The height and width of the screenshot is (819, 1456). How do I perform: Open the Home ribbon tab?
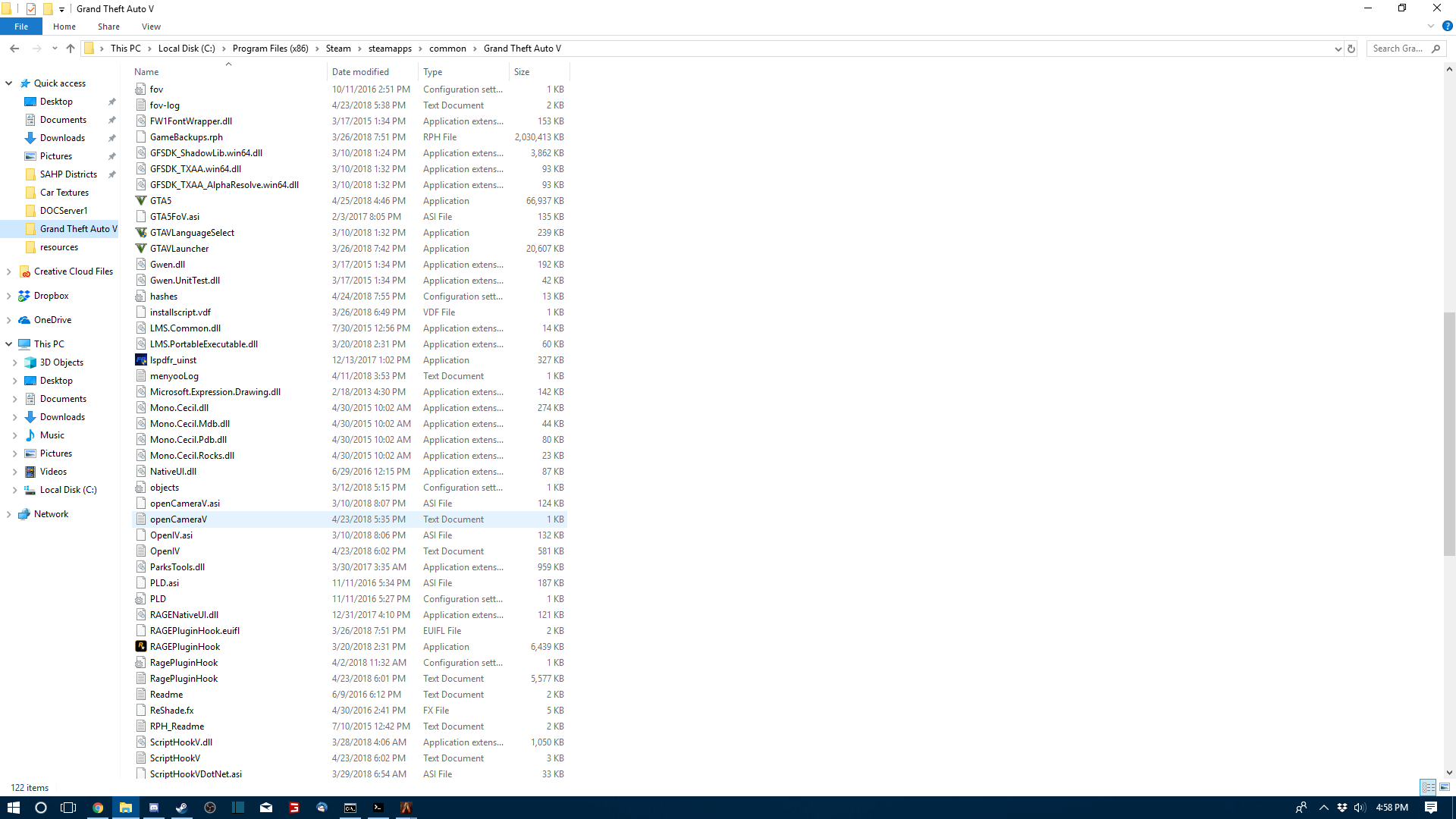tap(64, 27)
